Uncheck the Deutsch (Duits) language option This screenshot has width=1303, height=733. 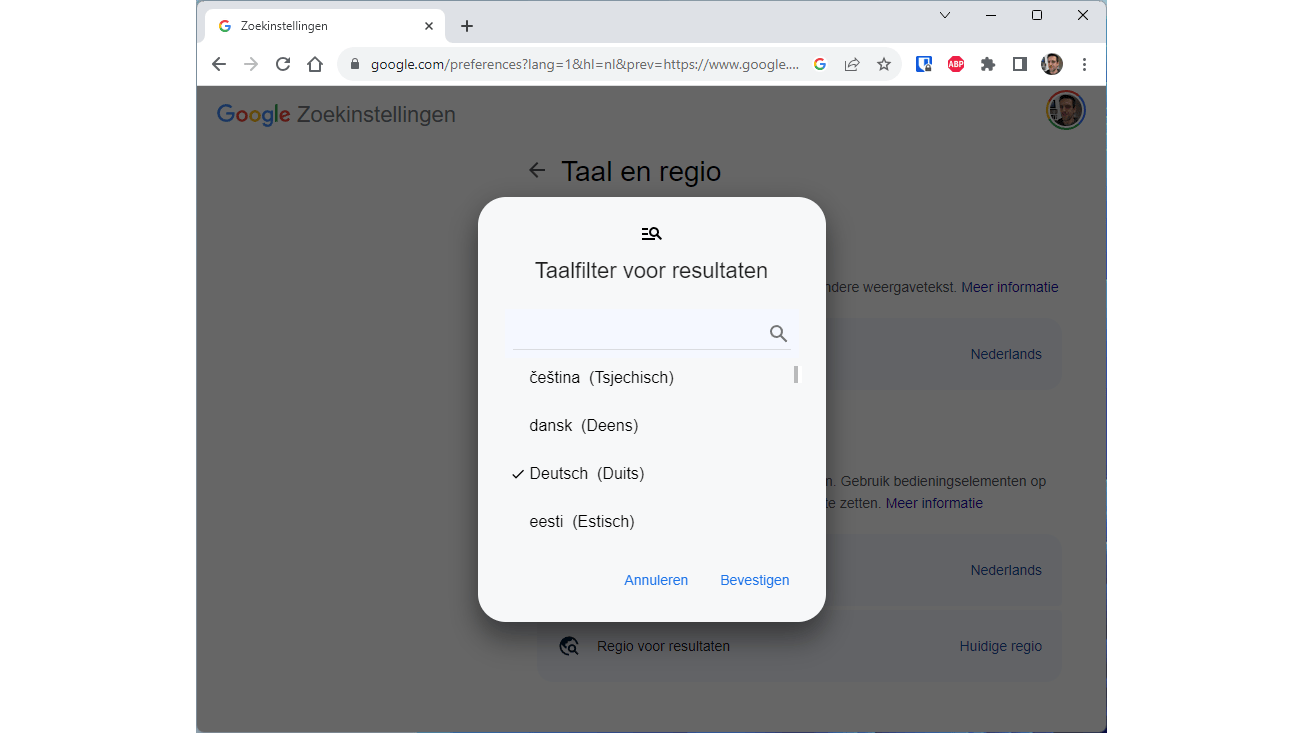(x=587, y=474)
